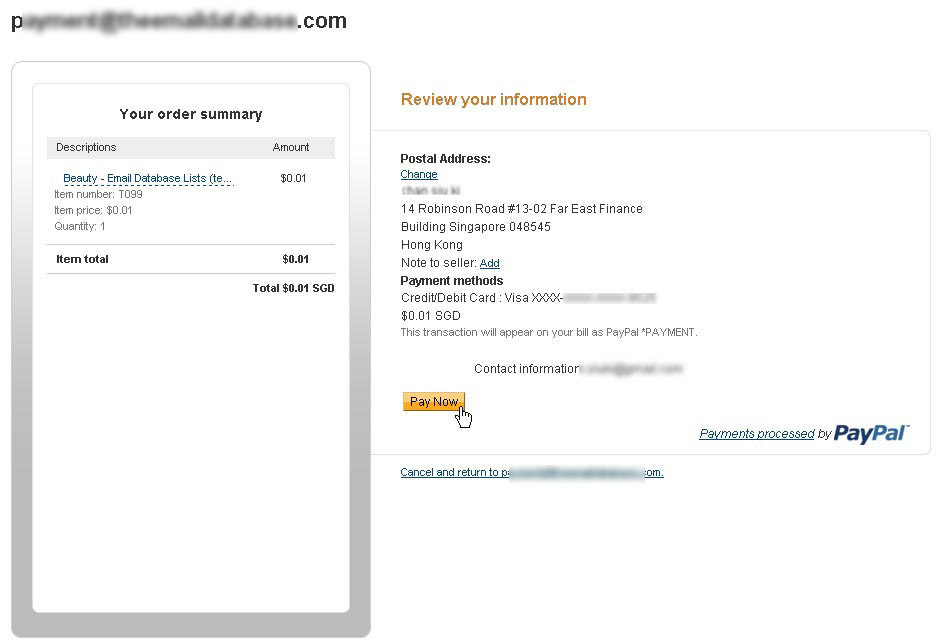
Task: Click the Item total row label
Action: 82,259
